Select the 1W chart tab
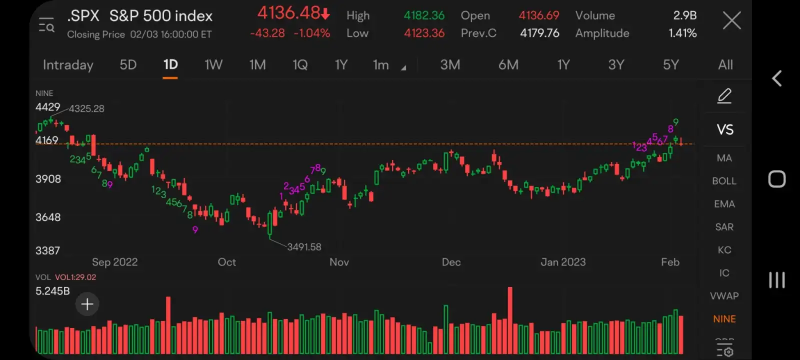 pyautogui.click(x=213, y=65)
